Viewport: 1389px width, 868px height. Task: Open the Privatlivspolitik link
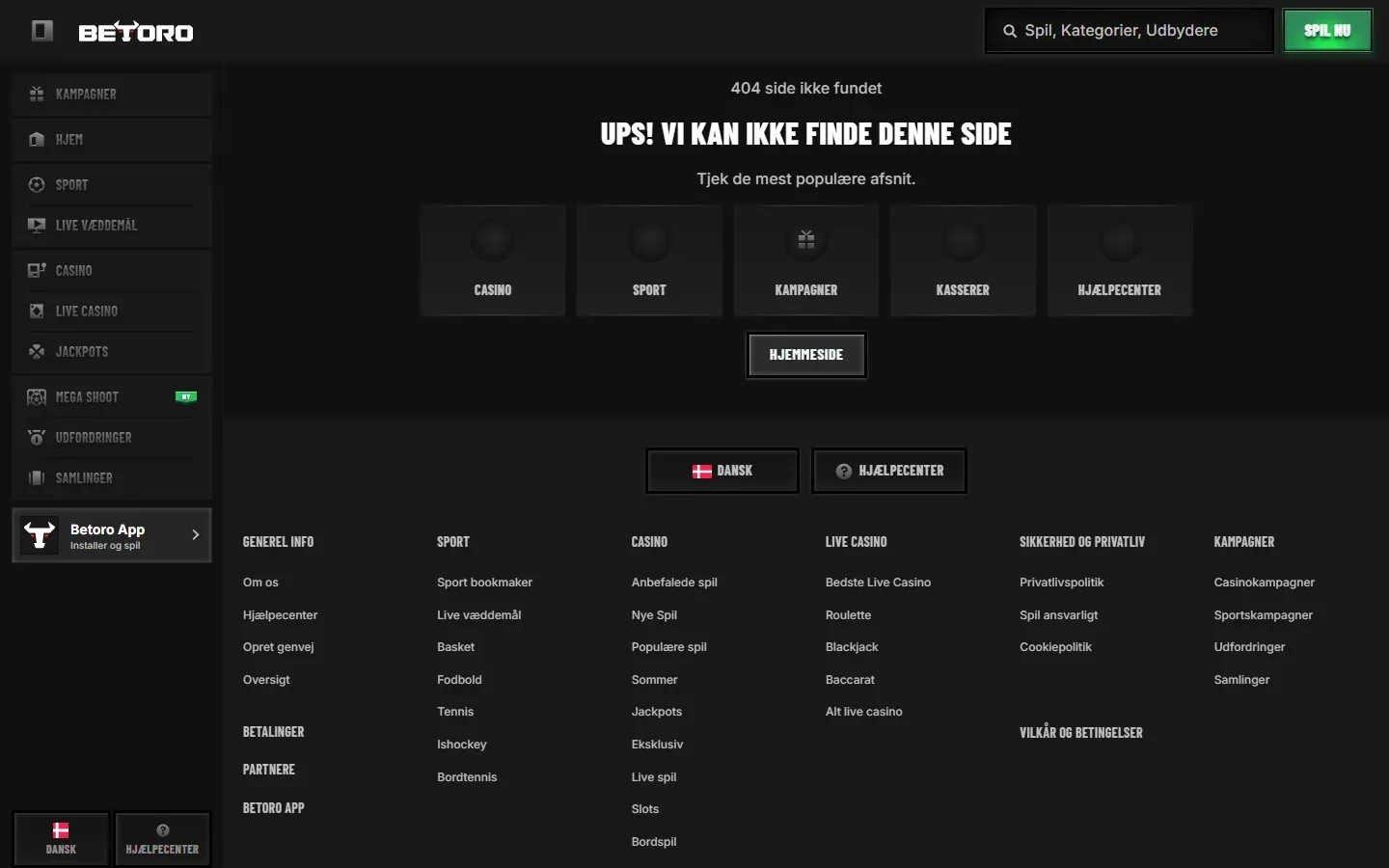1061,583
